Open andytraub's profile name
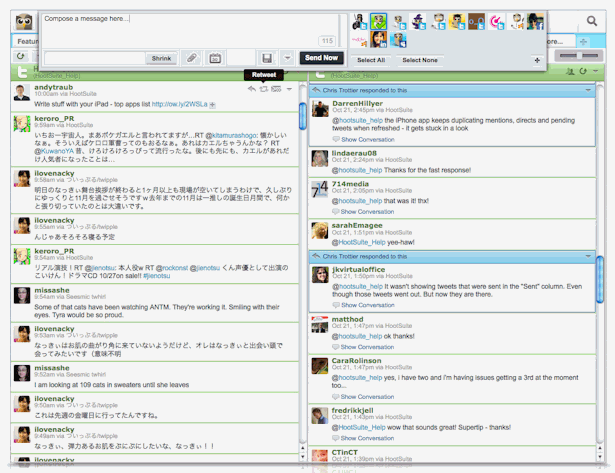The image size is (615, 473). click(53, 87)
